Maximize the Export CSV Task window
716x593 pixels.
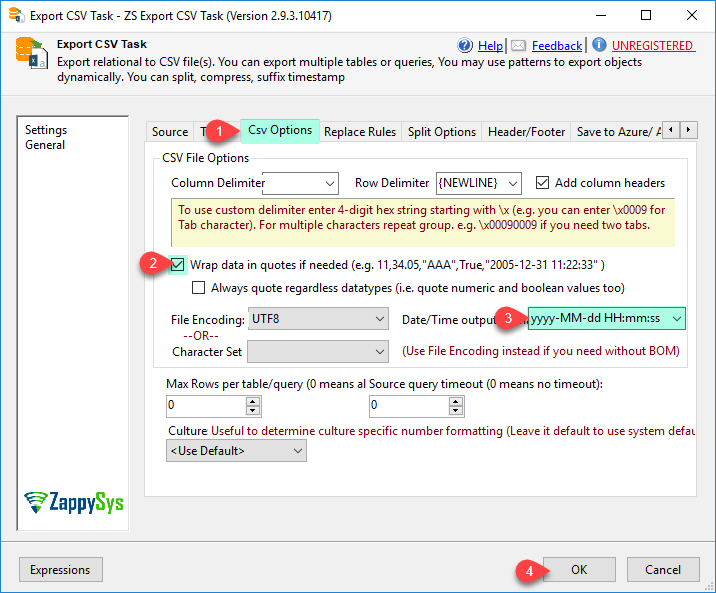(646, 16)
